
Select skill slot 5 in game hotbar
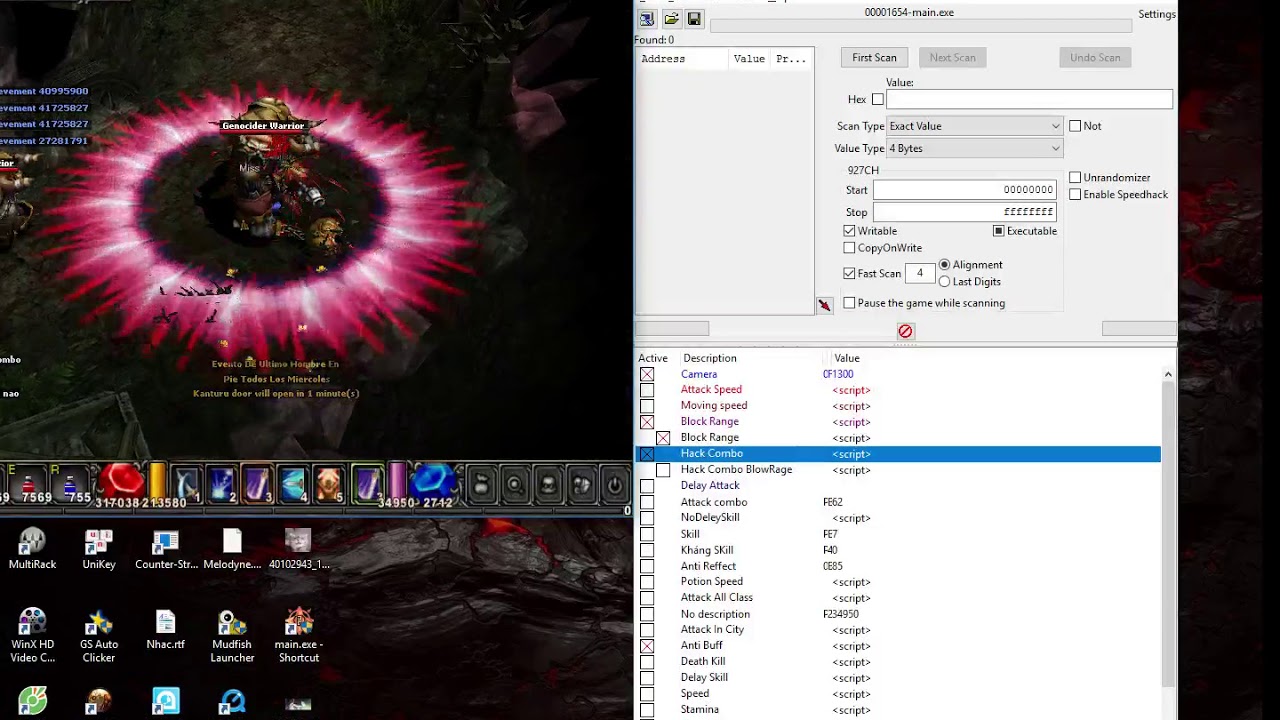[329, 485]
